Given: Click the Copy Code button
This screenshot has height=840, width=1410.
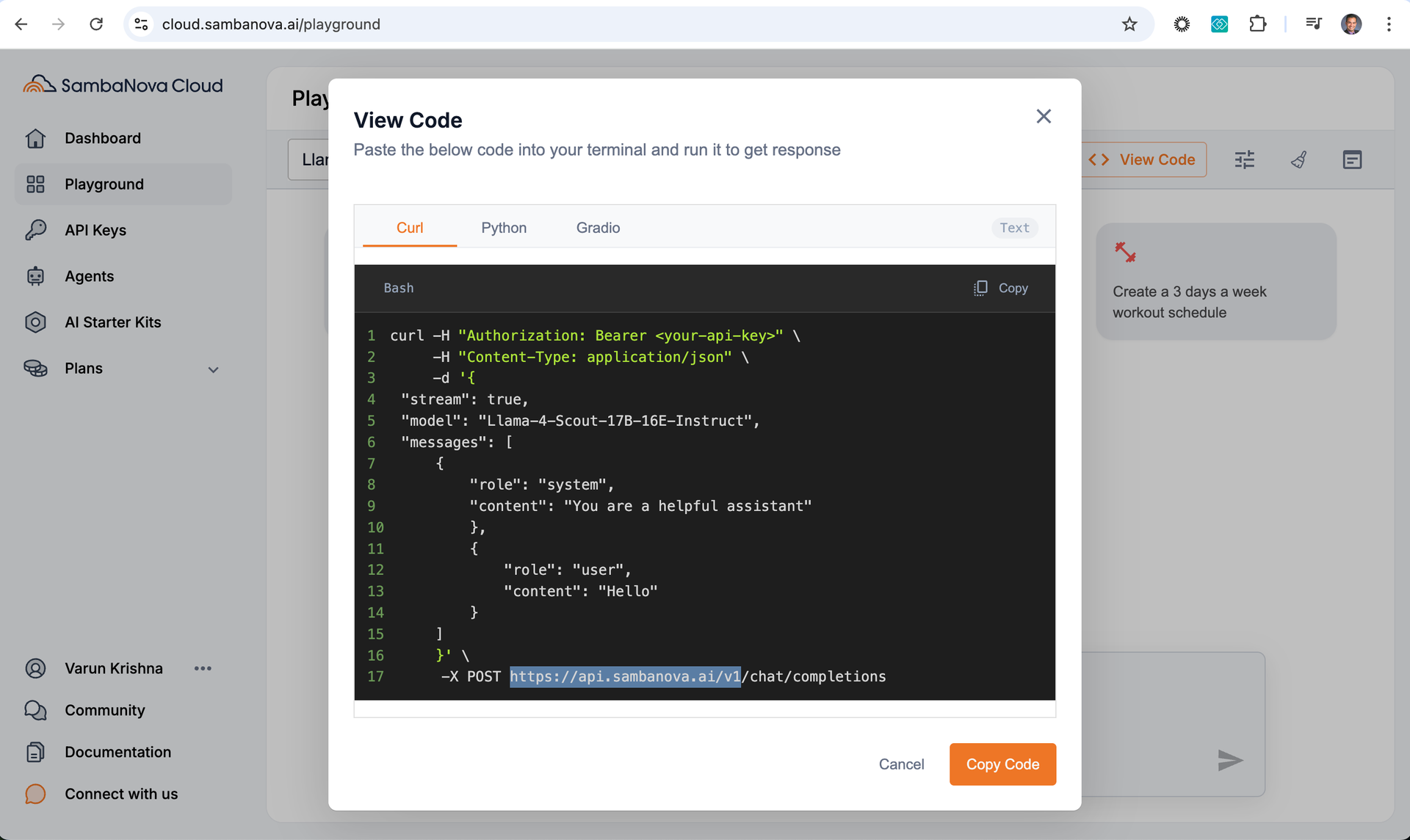Looking at the screenshot, I should [x=1002, y=764].
